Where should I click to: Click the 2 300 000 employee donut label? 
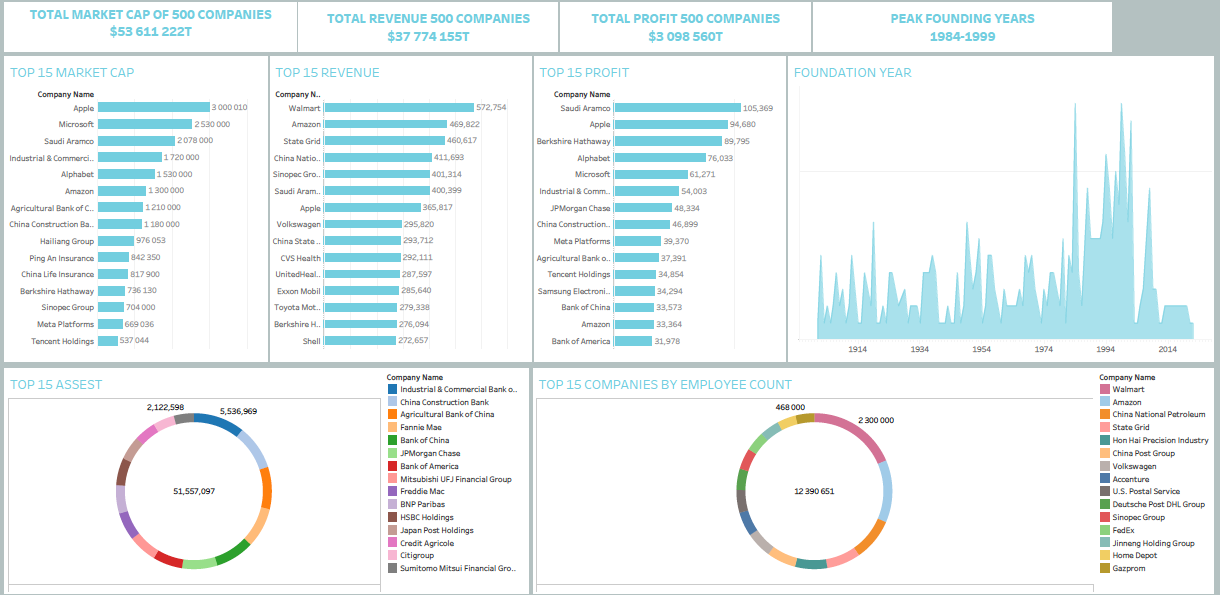[x=876, y=421]
